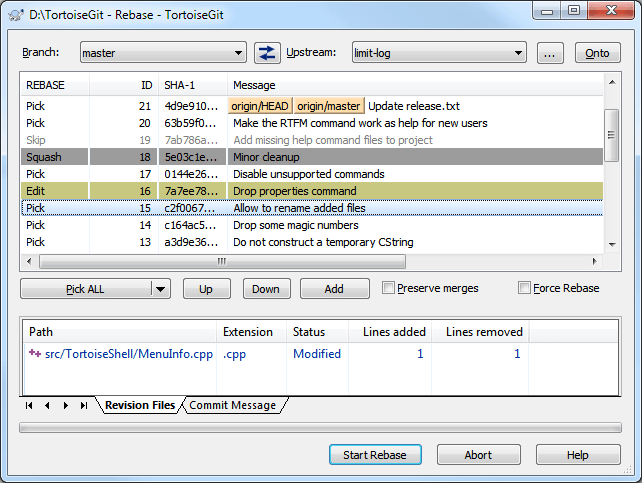The width and height of the screenshot is (642, 483).
Task: Click the horizontal scroll right arrow
Action: [595, 261]
